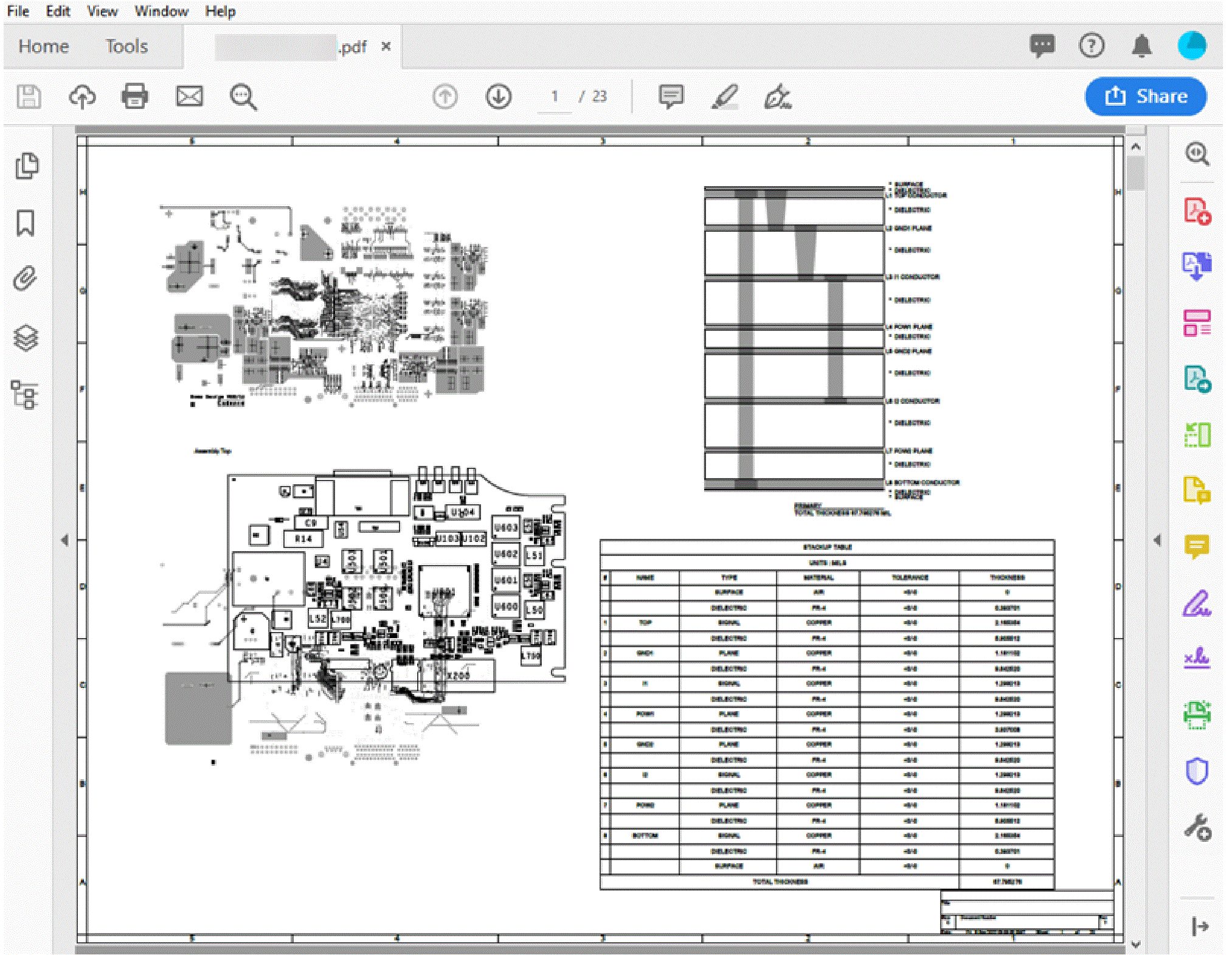The width and height of the screenshot is (1232, 955).
Task: Open the chat messages icon
Action: 1042,46
